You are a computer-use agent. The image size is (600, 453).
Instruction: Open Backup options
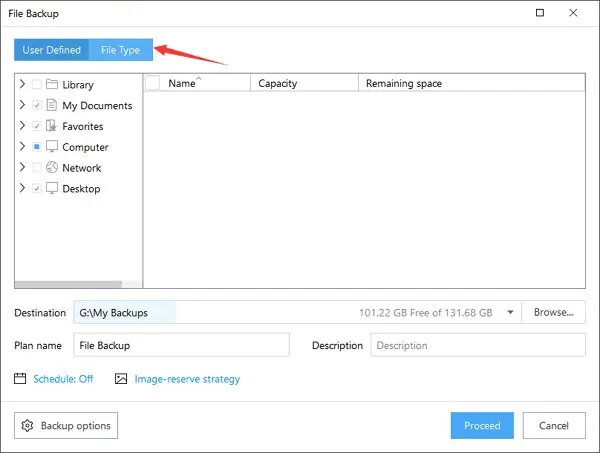(66, 425)
